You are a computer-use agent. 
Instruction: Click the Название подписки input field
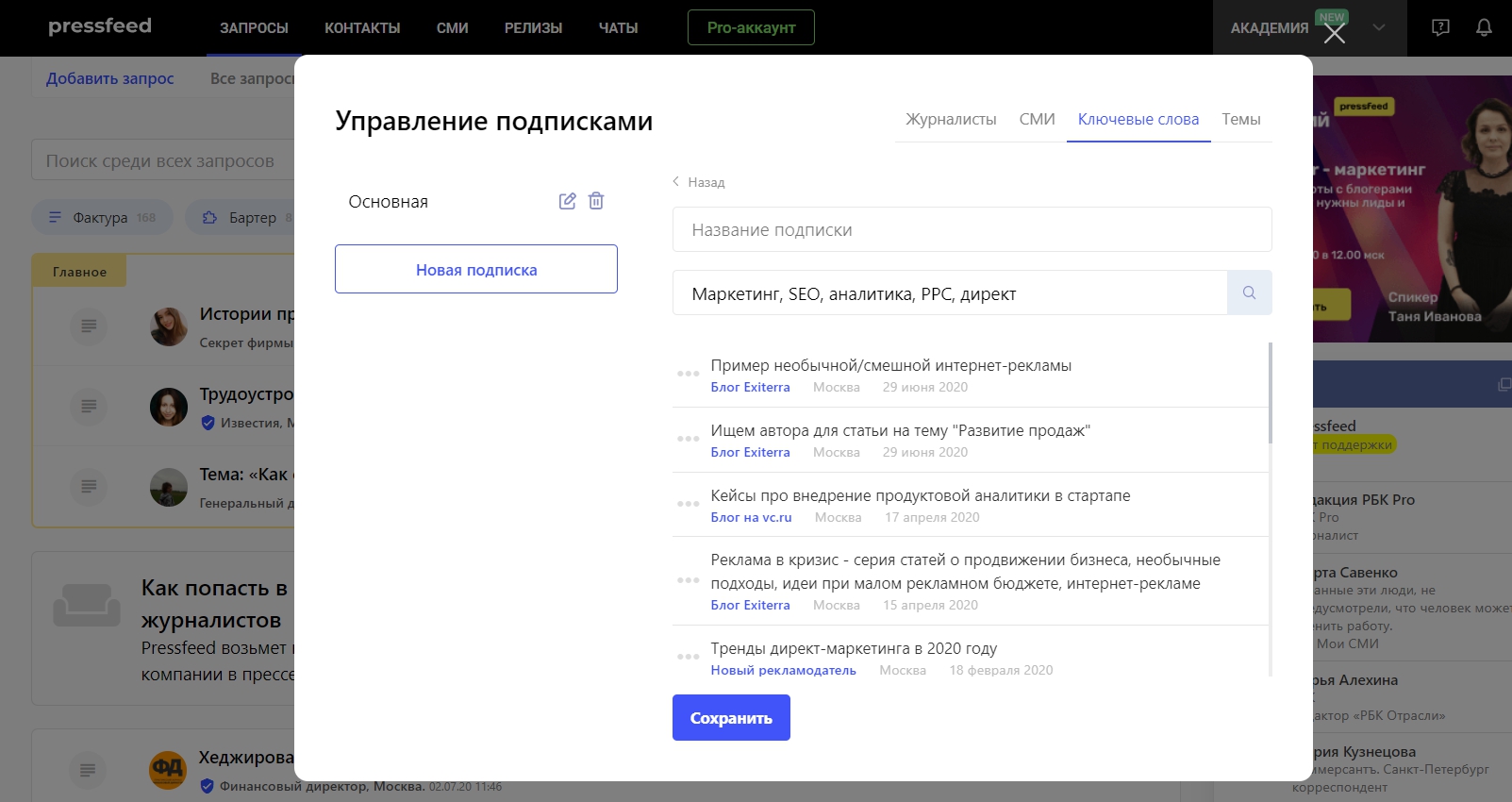(x=972, y=229)
